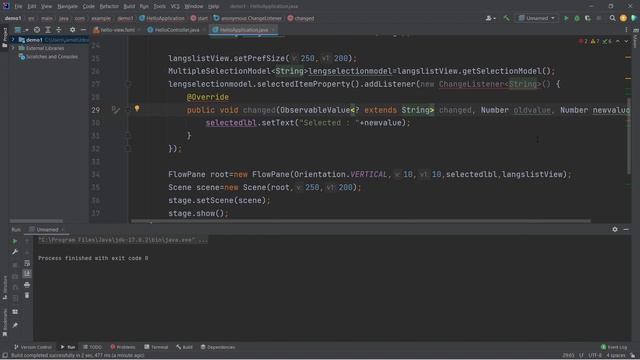Open the user account dropdown icon
Image resolution: width=640 pixels, height=360 pixels.
pyautogui.click(x=490, y=18)
